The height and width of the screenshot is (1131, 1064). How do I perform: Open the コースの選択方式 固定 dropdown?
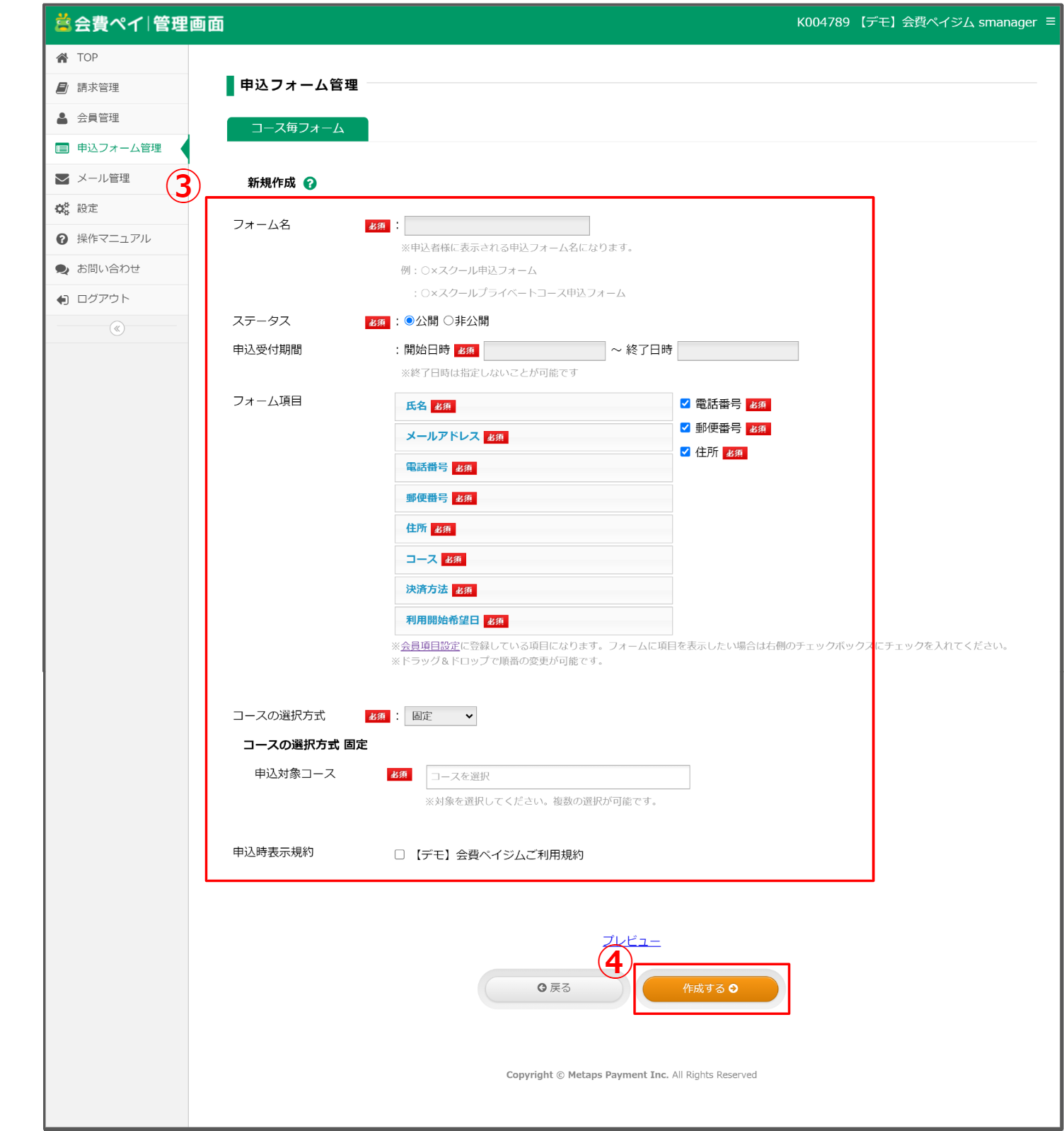click(x=441, y=716)
